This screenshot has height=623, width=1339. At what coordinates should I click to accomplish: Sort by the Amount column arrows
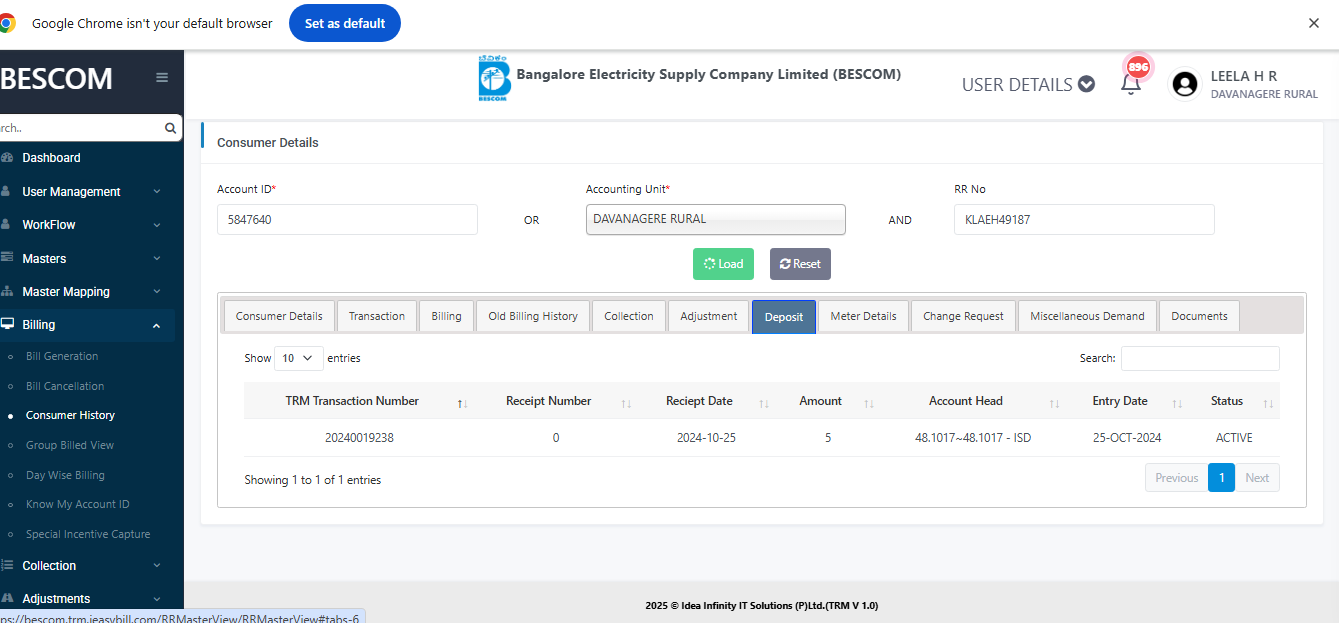pos(869,403)
